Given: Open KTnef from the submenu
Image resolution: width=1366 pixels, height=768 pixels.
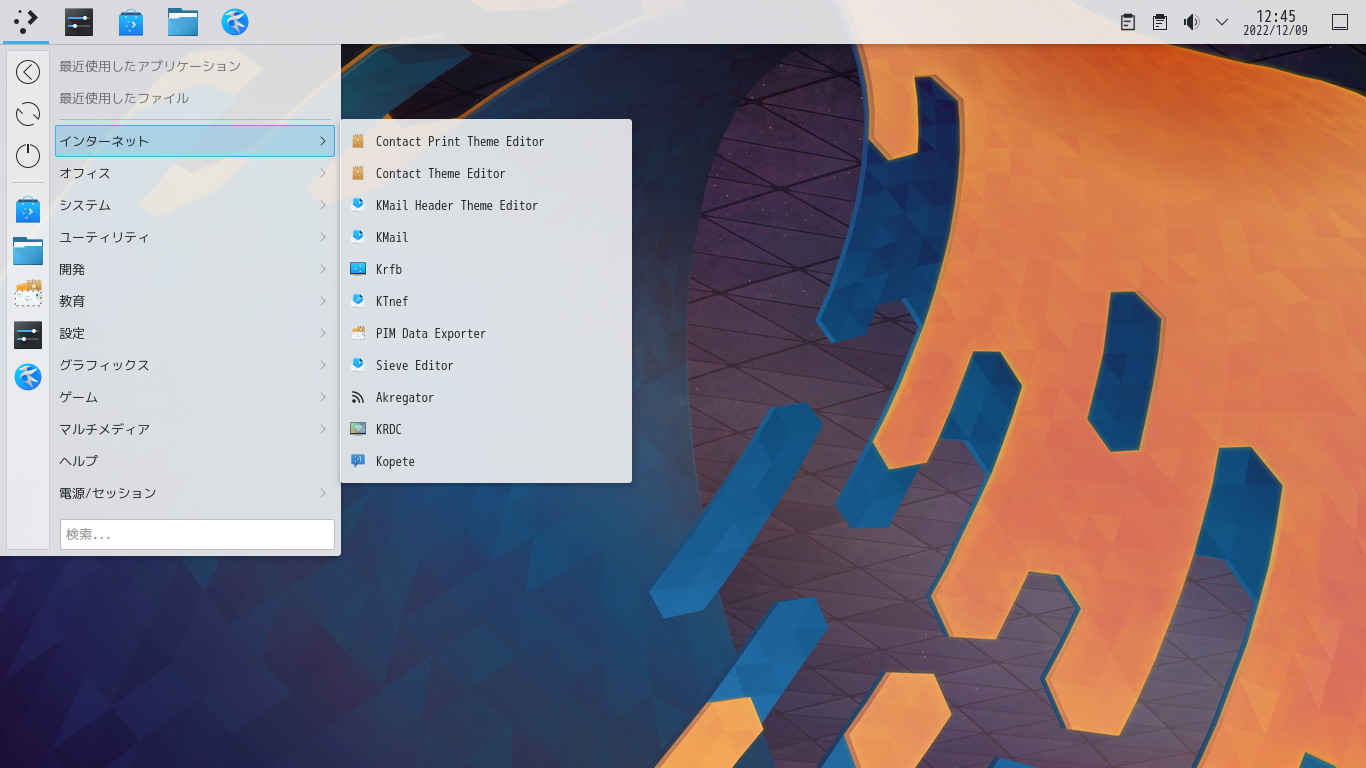Looking at the screenshot, I should 486,302.
